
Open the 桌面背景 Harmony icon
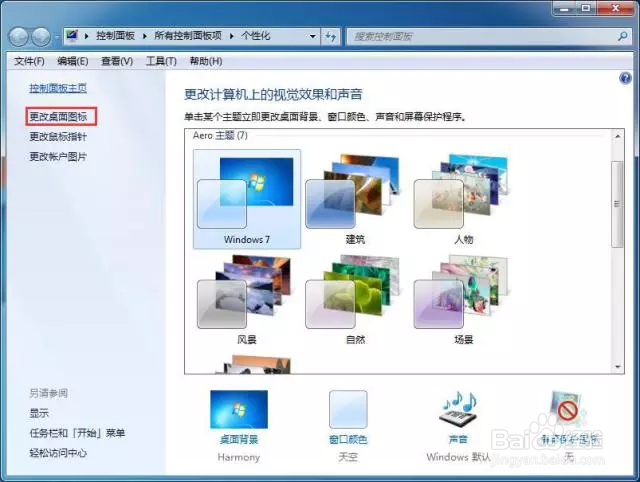coord(239,409)
